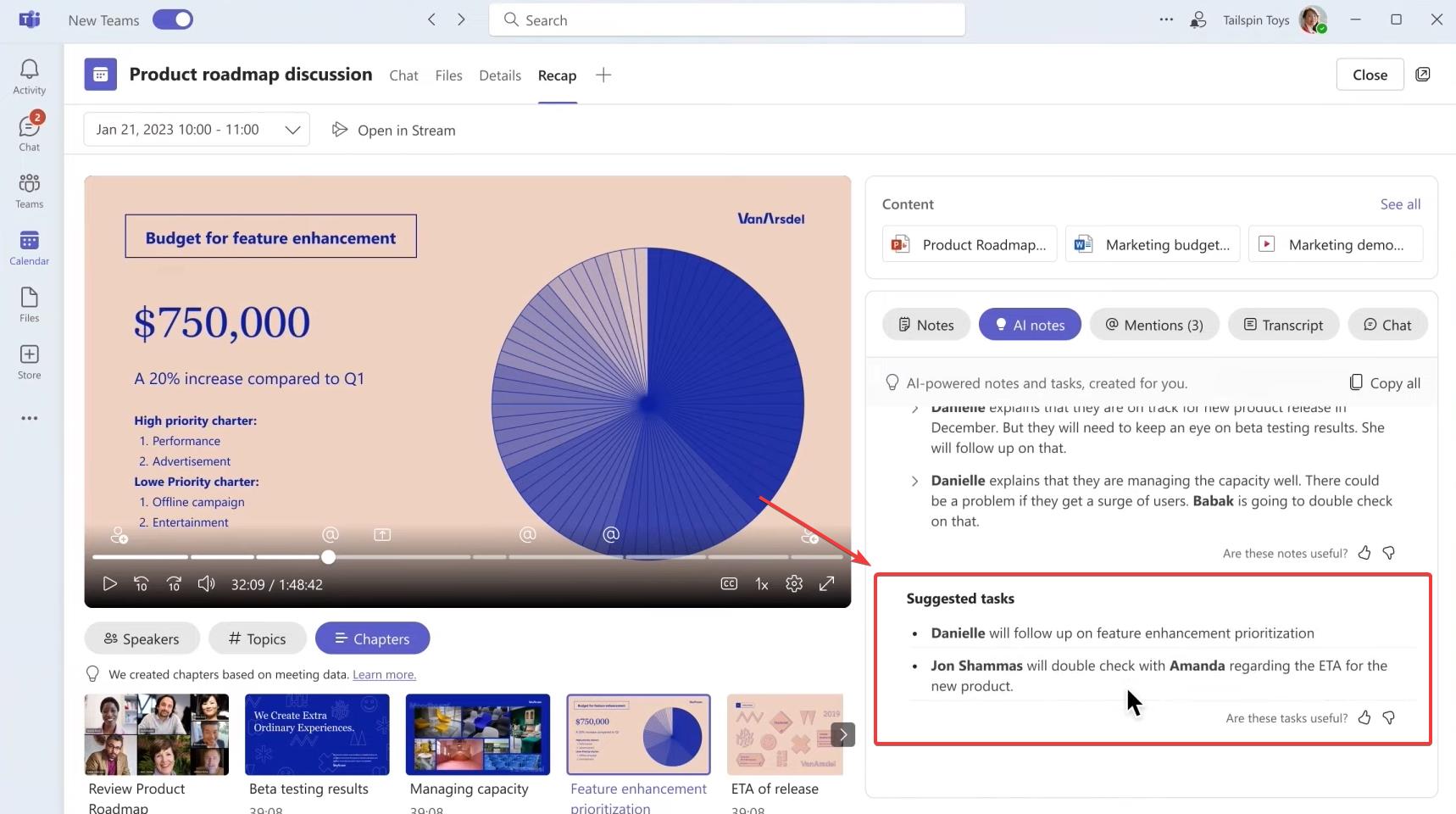Turn on closed captions
The width and height of the screenshot is (1456, 814).
pyautogui.click(x=729, y=583)
